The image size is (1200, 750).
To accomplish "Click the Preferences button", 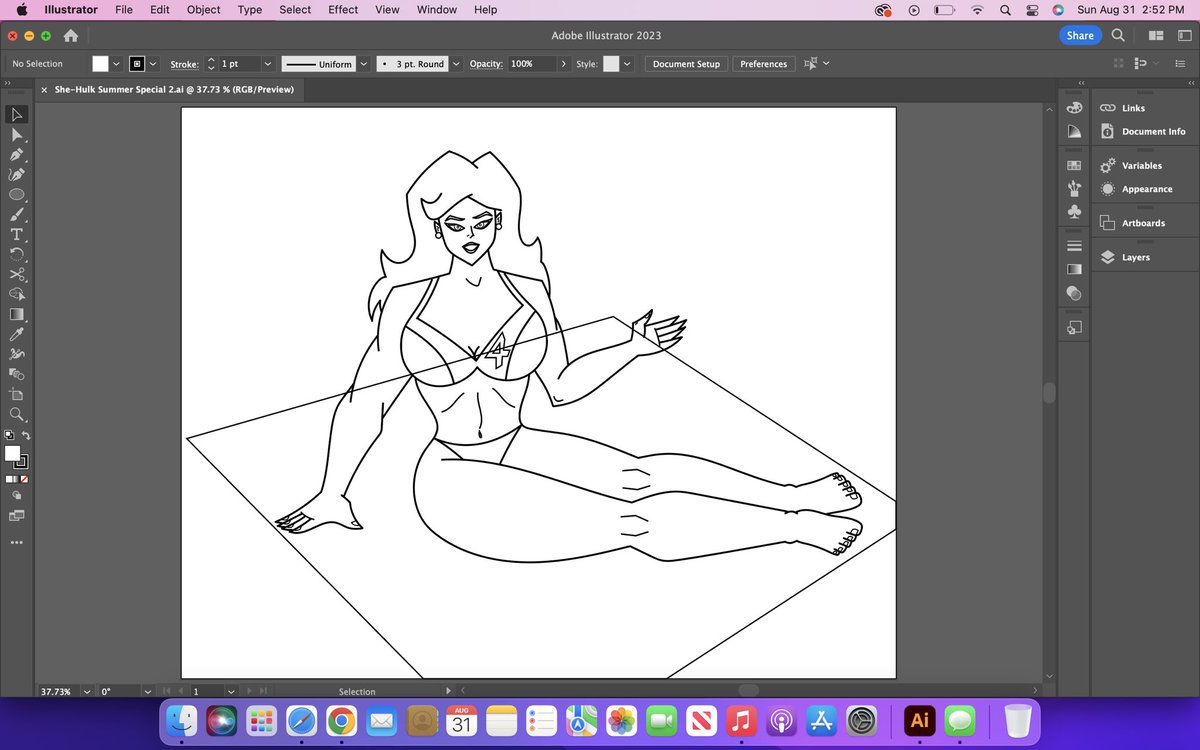I will point(764,64).
